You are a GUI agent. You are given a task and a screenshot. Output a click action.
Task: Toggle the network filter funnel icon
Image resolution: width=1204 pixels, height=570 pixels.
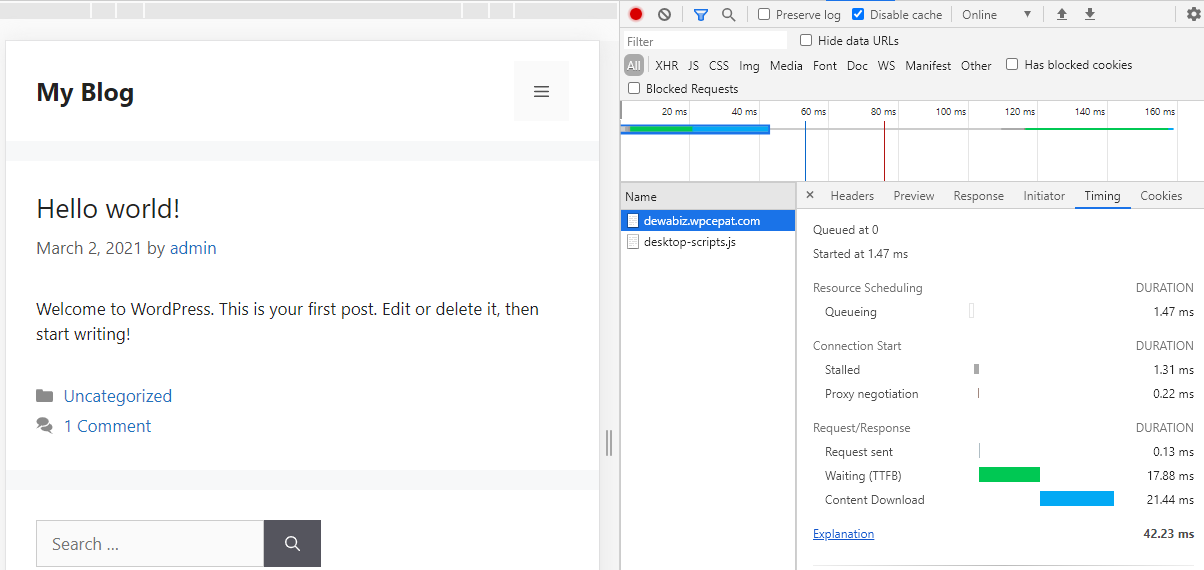point(700,15)
